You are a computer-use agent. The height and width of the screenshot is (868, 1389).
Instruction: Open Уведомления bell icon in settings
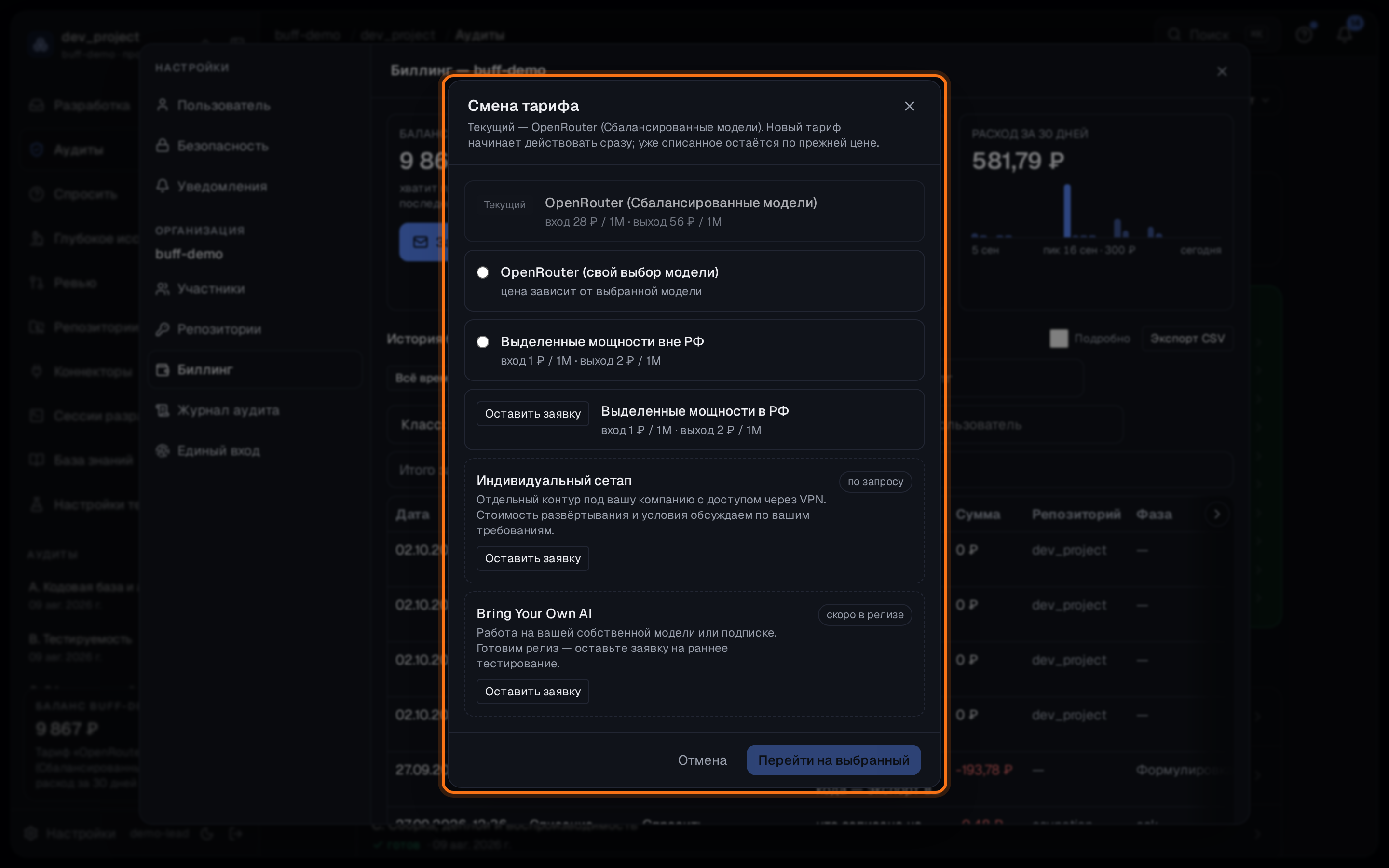(163, 186)
